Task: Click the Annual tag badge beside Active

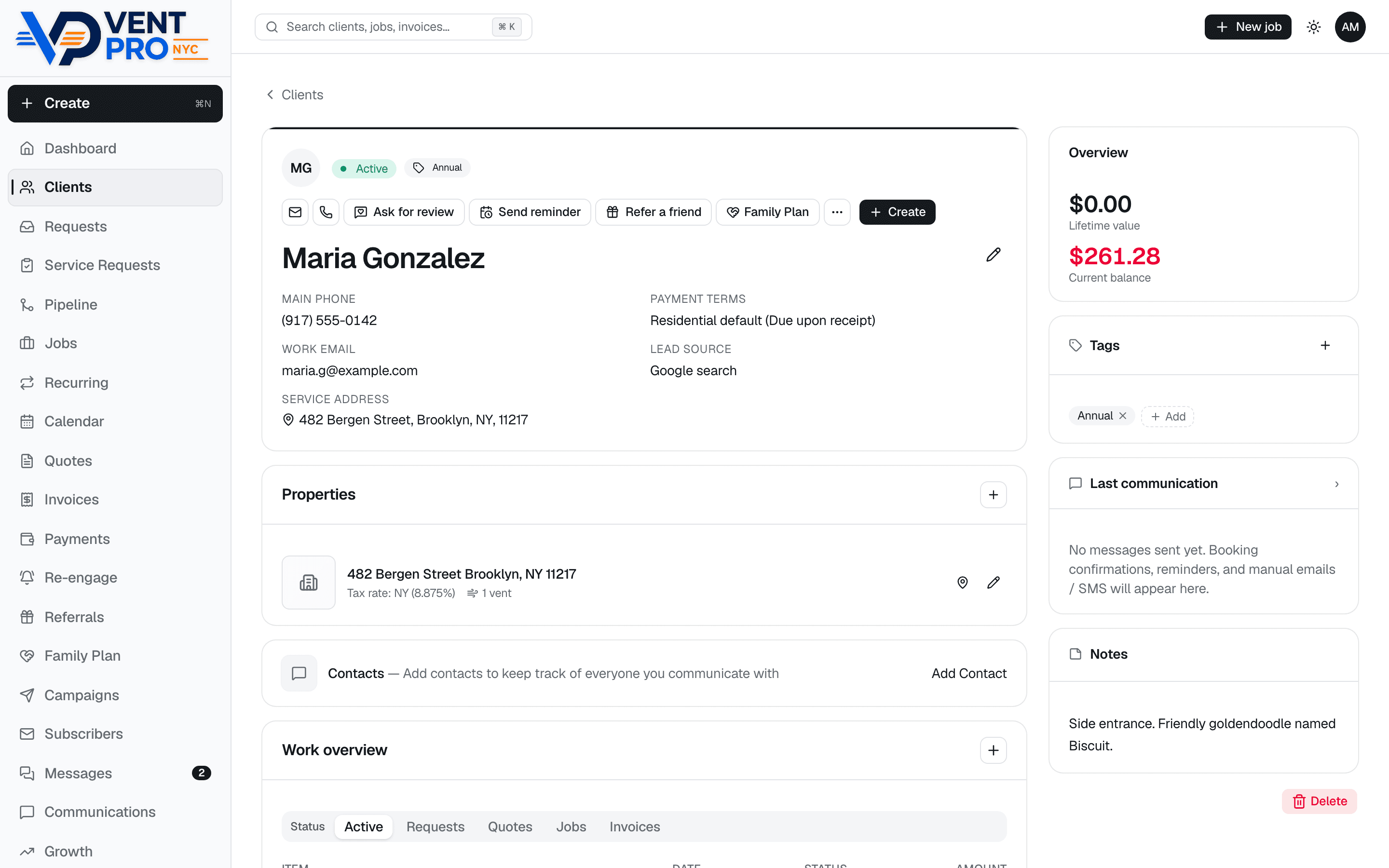Action: tap(437, 168)
